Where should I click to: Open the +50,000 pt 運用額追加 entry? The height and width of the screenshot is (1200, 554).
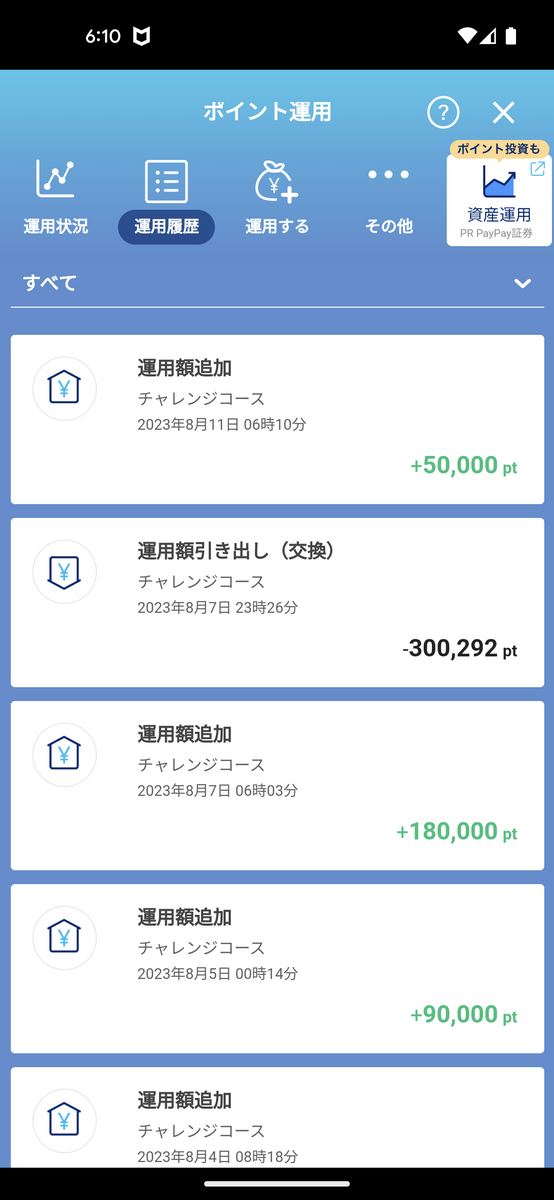pos(277,419)
